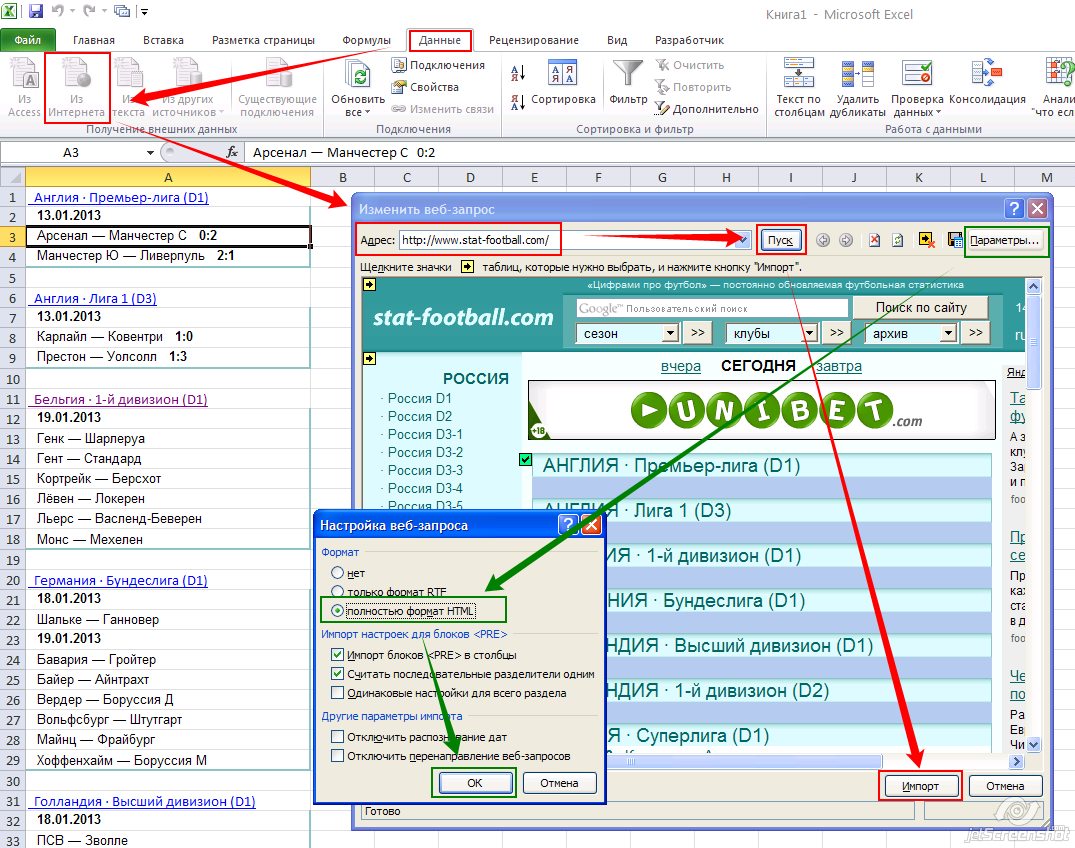The image size is (1075, 848).
Task: Click the back navigation icon in web query
Action: click(x=823, y=240)
